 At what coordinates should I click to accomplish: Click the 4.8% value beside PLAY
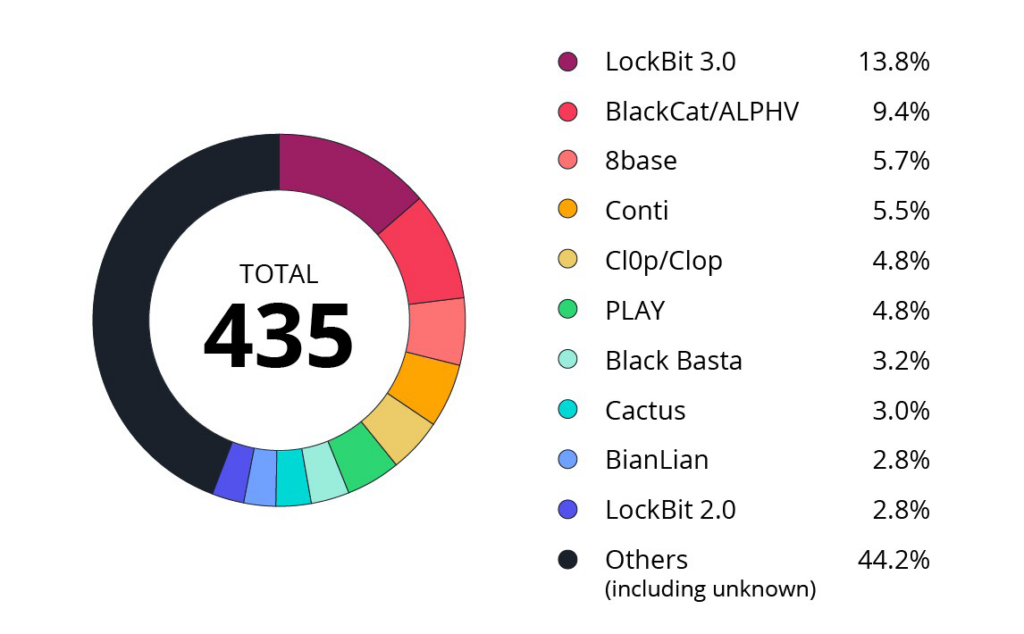pyautogui.click(x=901, y=310)
